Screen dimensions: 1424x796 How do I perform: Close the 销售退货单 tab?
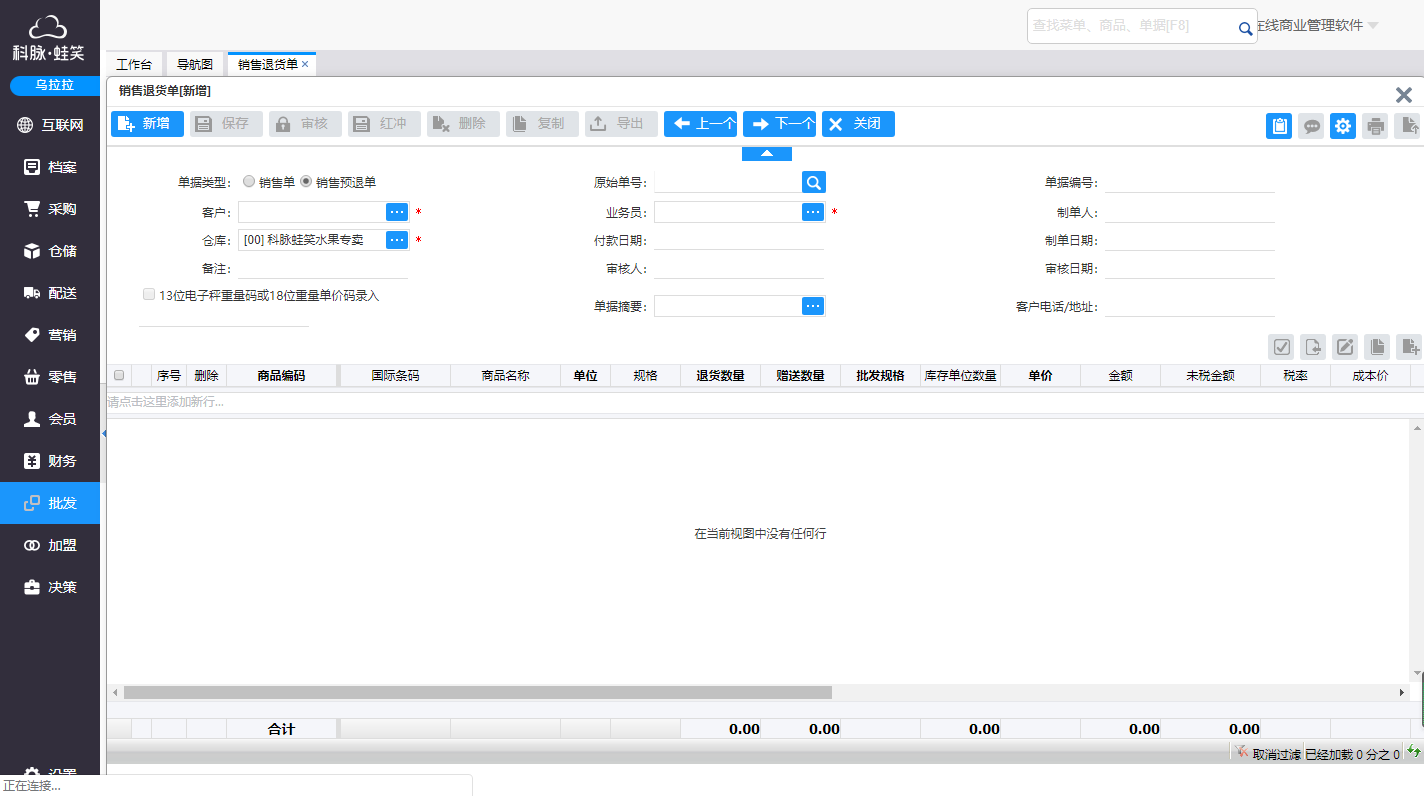305,64
